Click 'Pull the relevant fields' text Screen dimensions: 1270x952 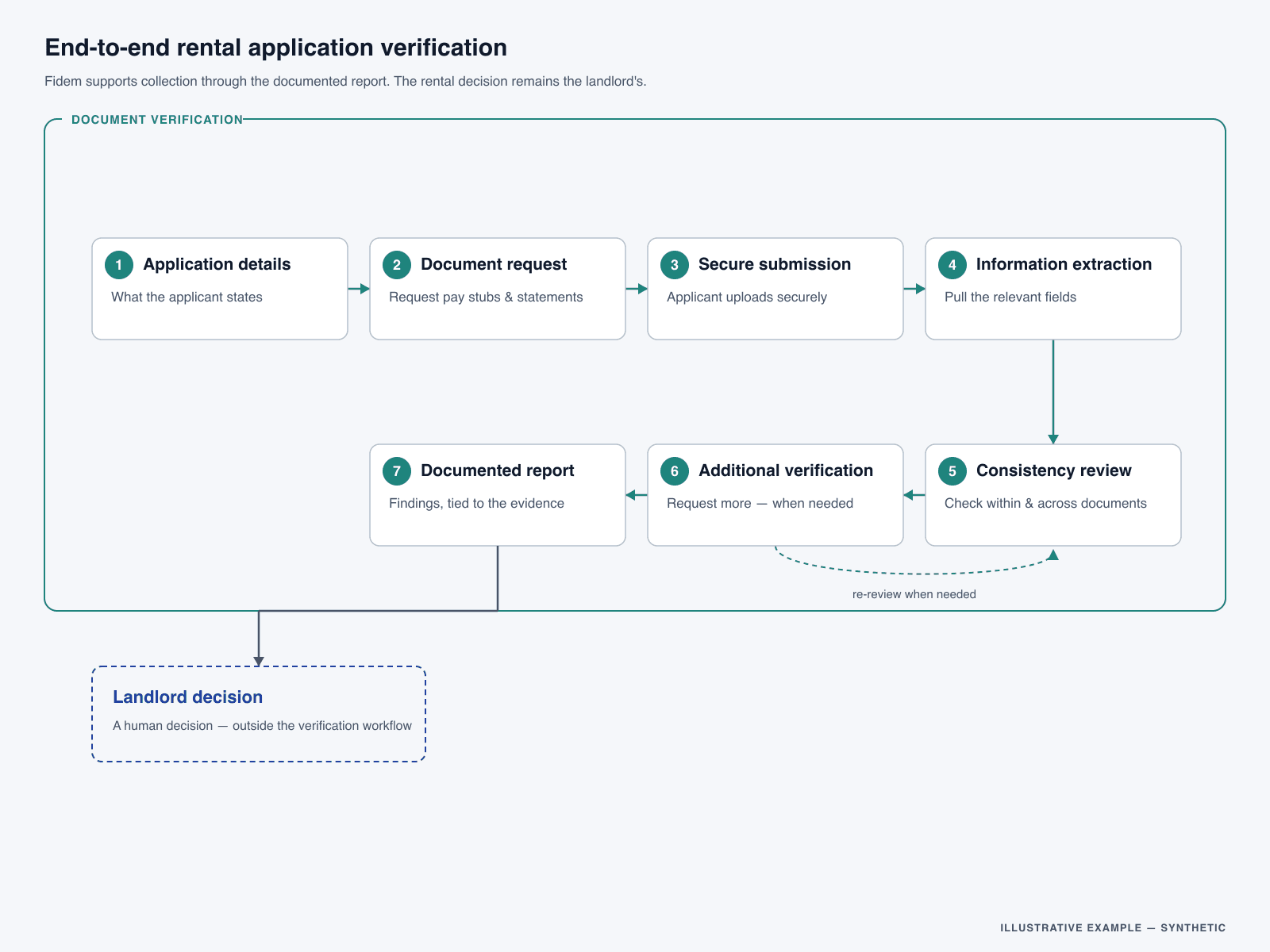coord(1010,297)
